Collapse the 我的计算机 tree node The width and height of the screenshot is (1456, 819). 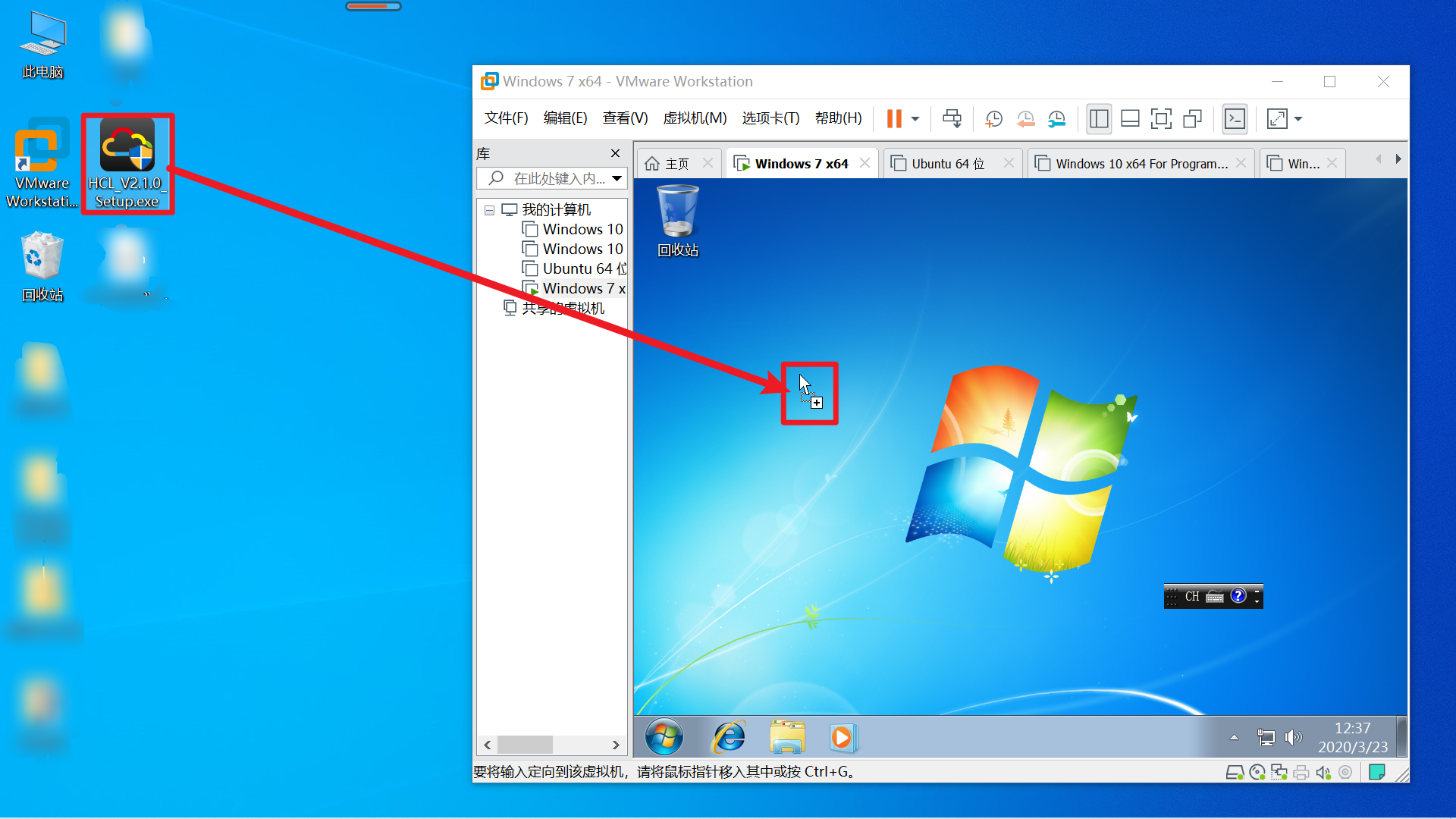point(489,210)
